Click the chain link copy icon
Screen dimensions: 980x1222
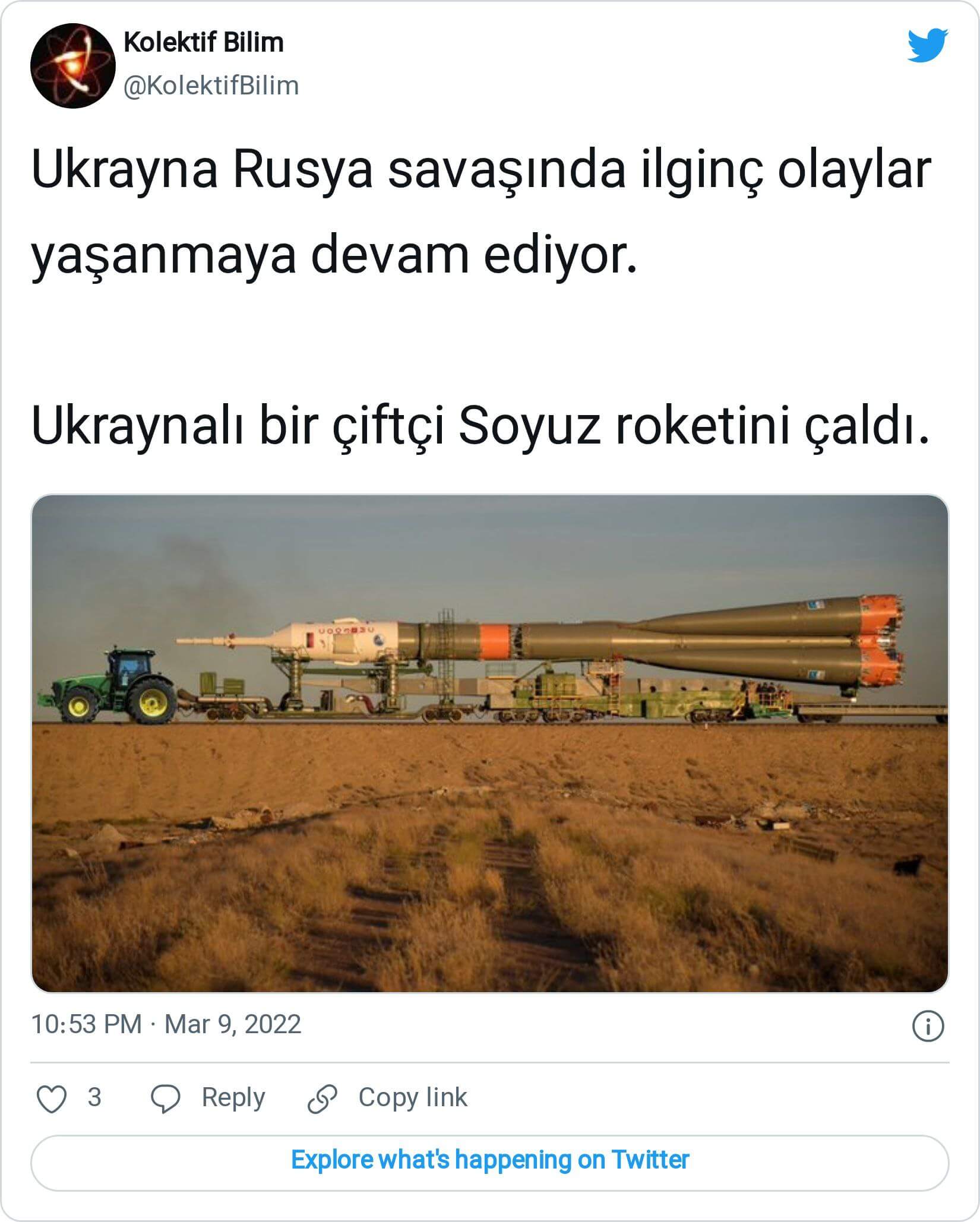pyautogui.click(x=323, y=1098)
